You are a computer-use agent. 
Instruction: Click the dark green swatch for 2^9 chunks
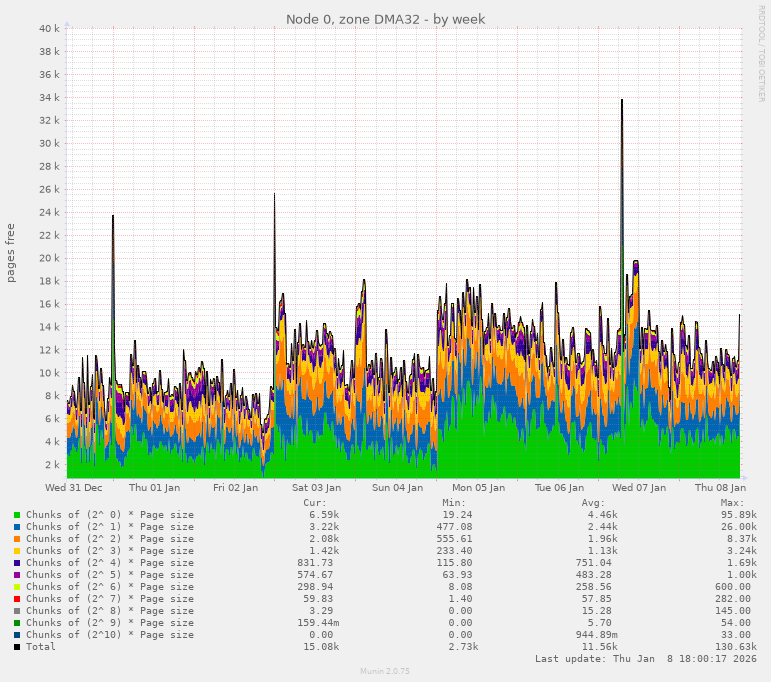point(17,623)
